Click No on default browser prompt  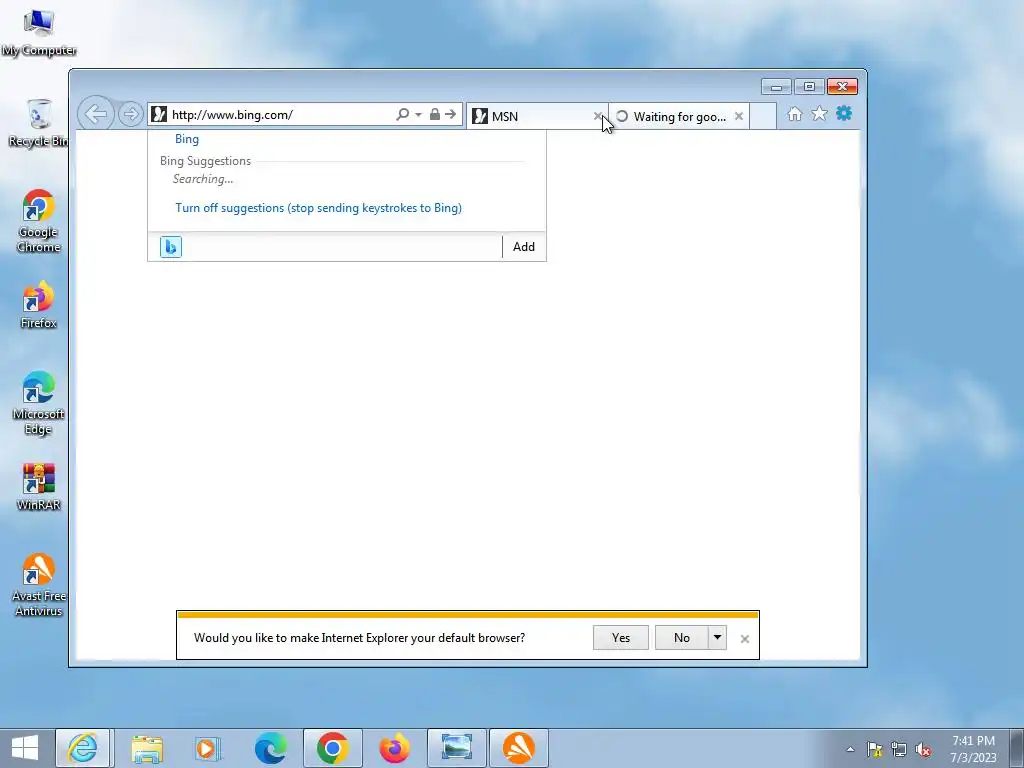pyautogui.click(x=682, y=637)
